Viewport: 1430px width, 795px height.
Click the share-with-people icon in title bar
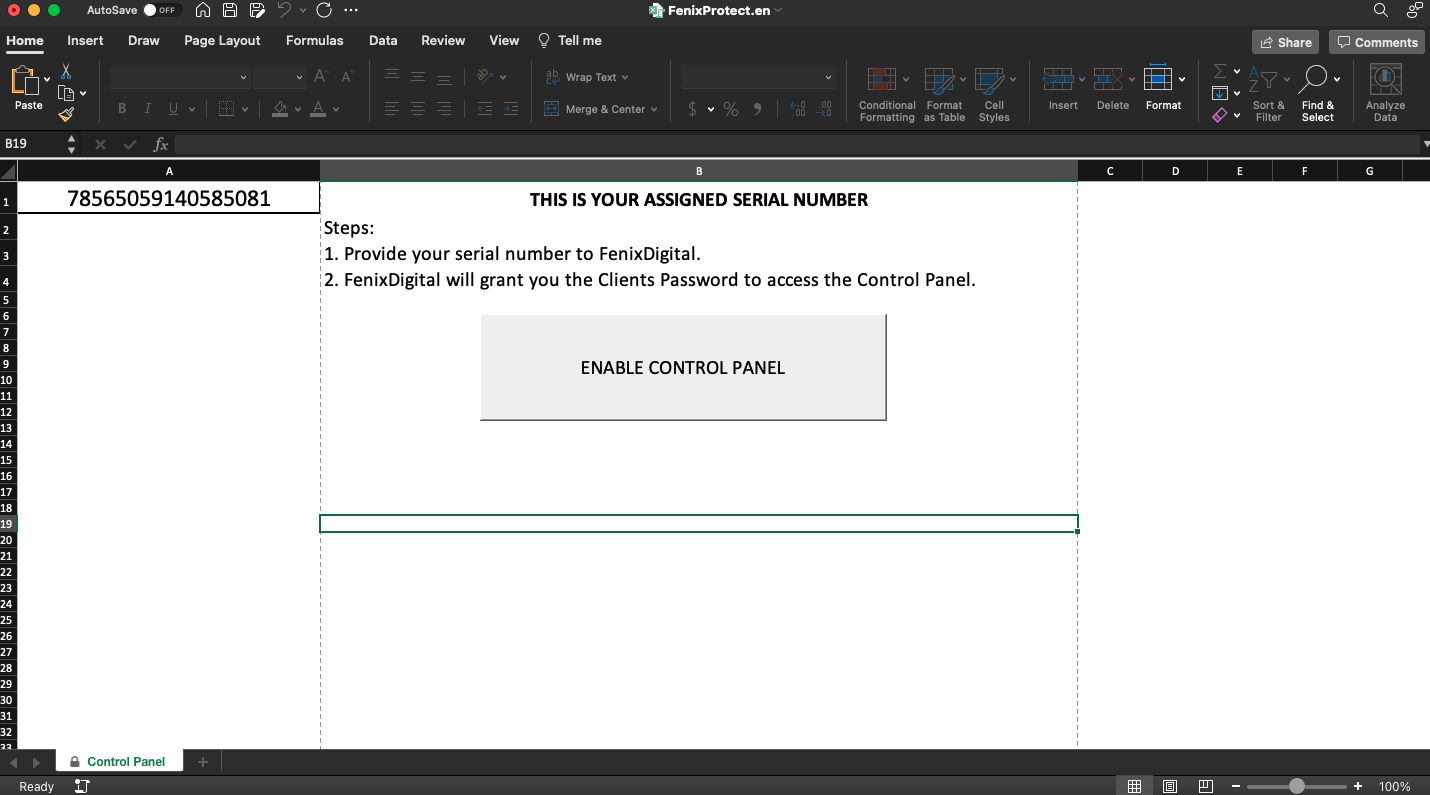tap(1414, 10)
